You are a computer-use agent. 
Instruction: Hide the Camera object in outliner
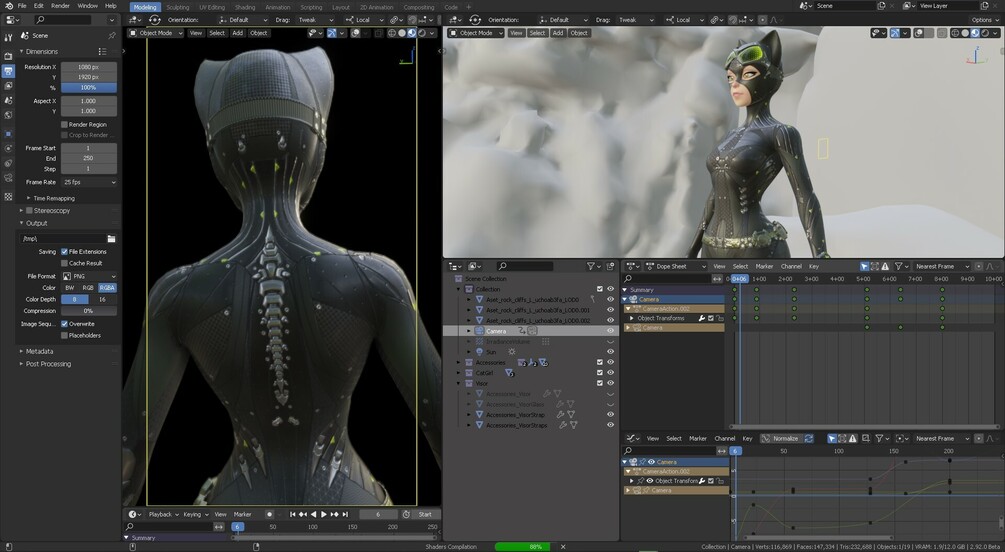pos(610,331)
